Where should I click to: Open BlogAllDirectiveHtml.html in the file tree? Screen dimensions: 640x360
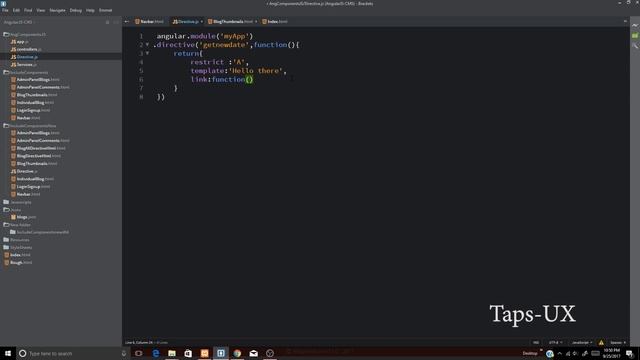pos(38,148)
